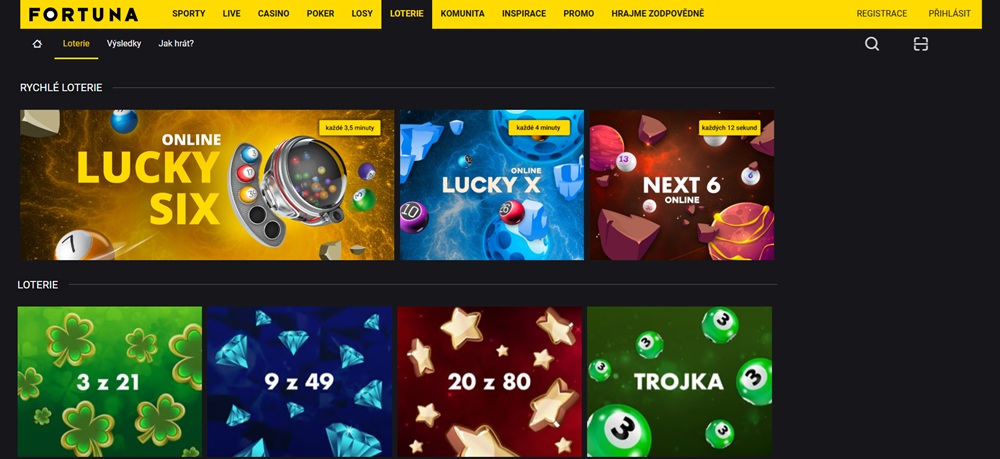
Task: Open the Jak hrát? tab
Action: [x=176, y=44]
